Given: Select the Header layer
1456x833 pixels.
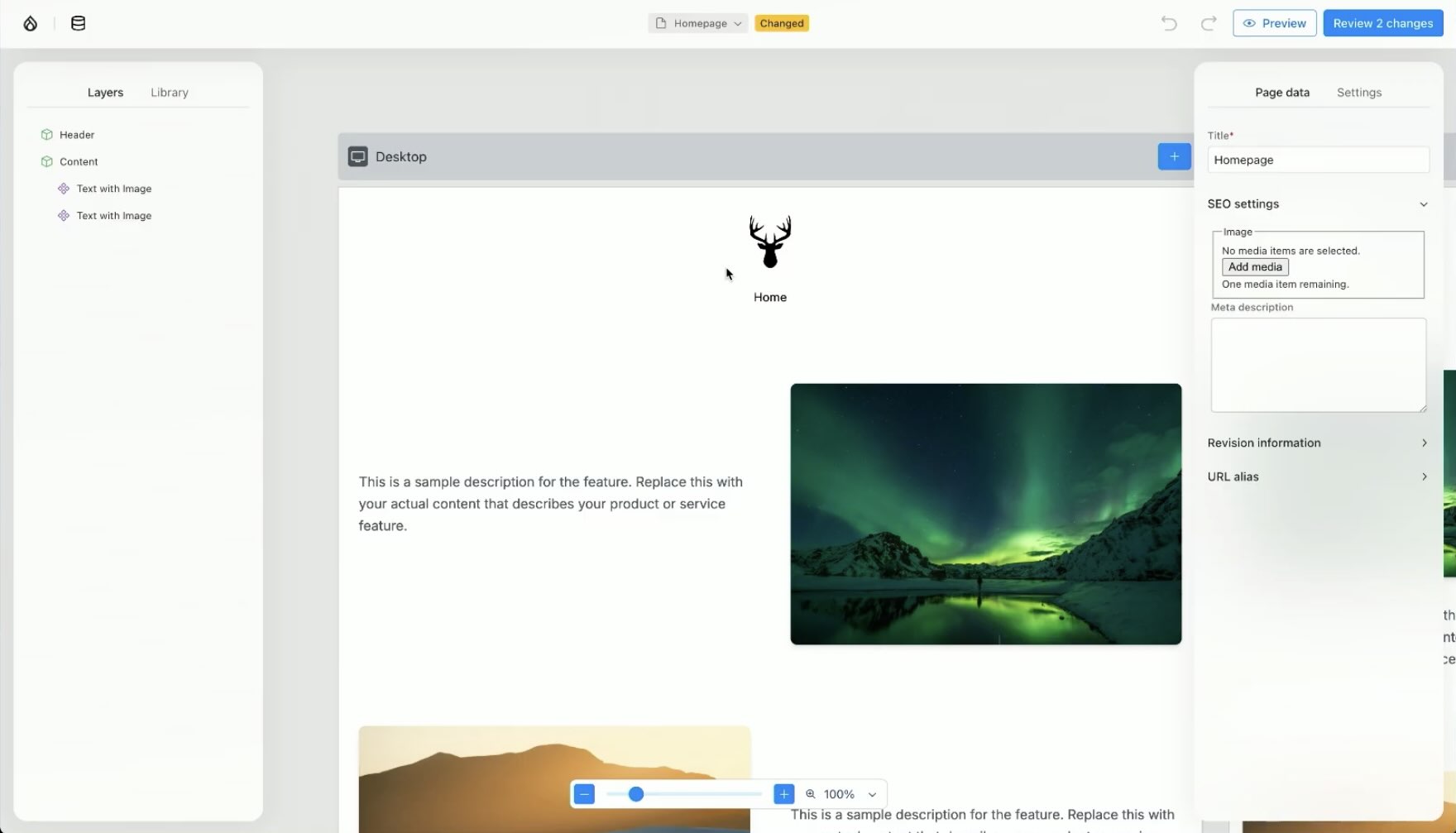Looking at the screenshot, I should tap(77, 134).
